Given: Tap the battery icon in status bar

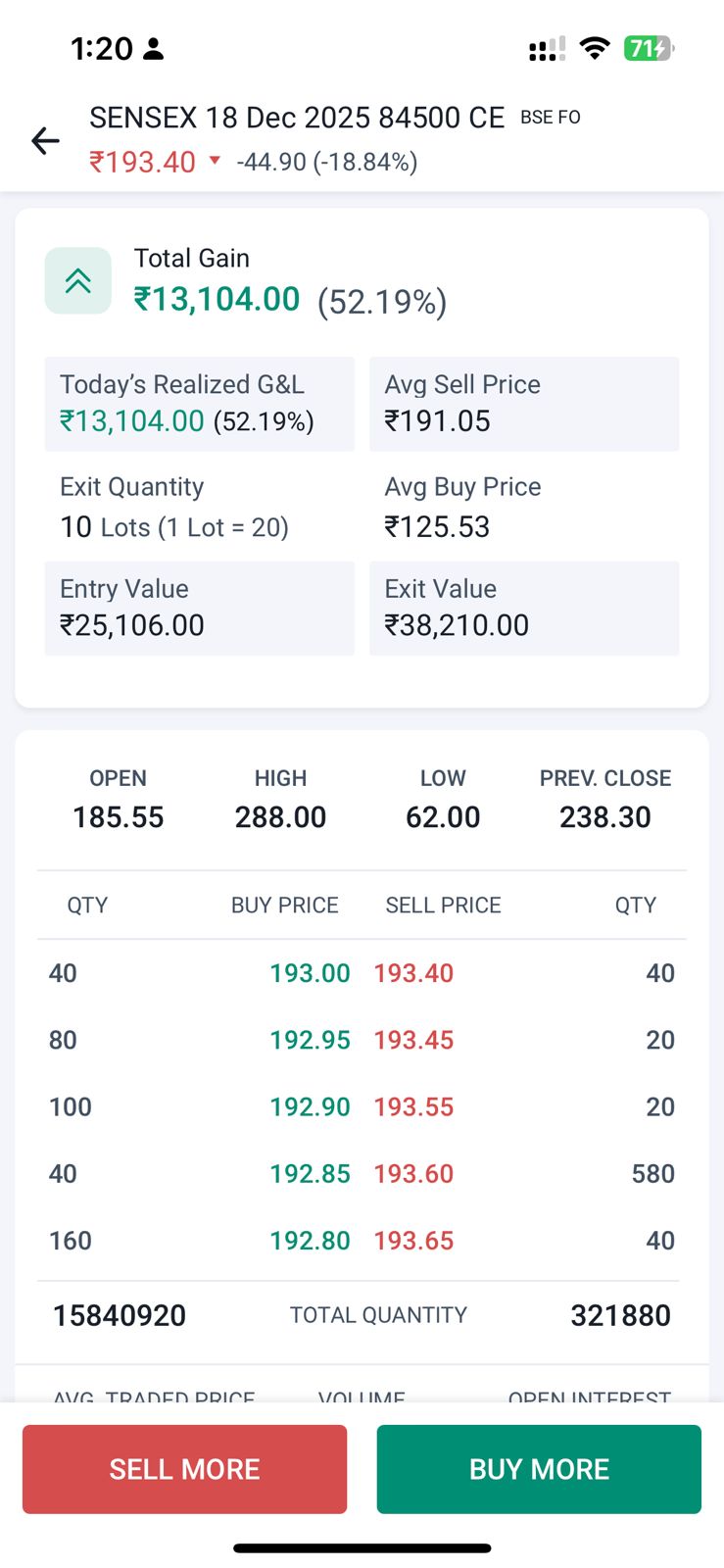Looking at the screenshot, I should [x=649, y=48].
